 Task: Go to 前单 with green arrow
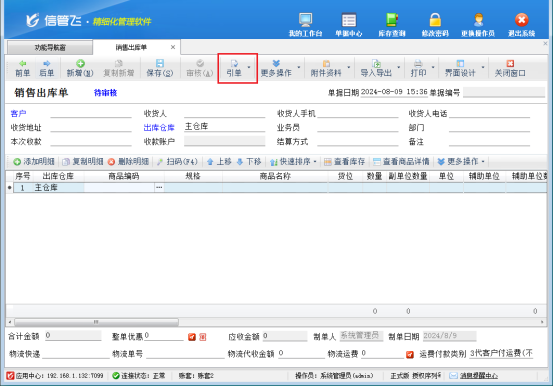tap(23, 68)
